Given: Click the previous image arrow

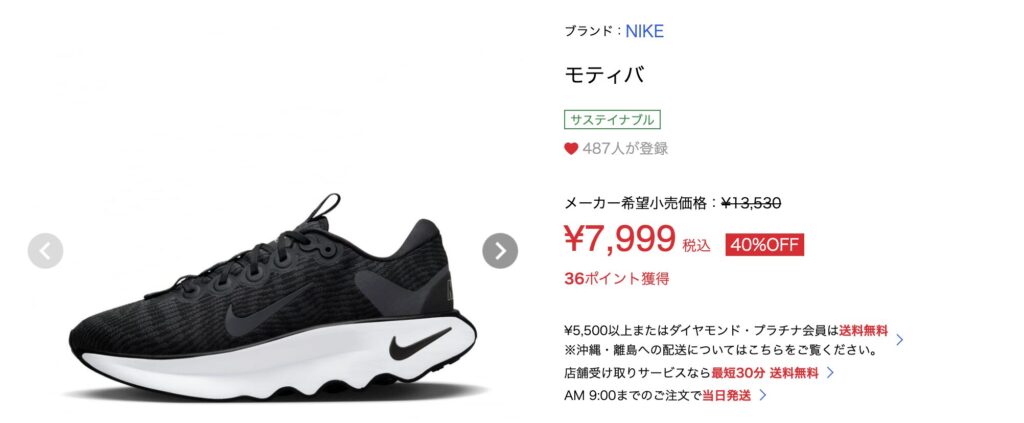Looking at the screenshot, I should click(45, 251).
